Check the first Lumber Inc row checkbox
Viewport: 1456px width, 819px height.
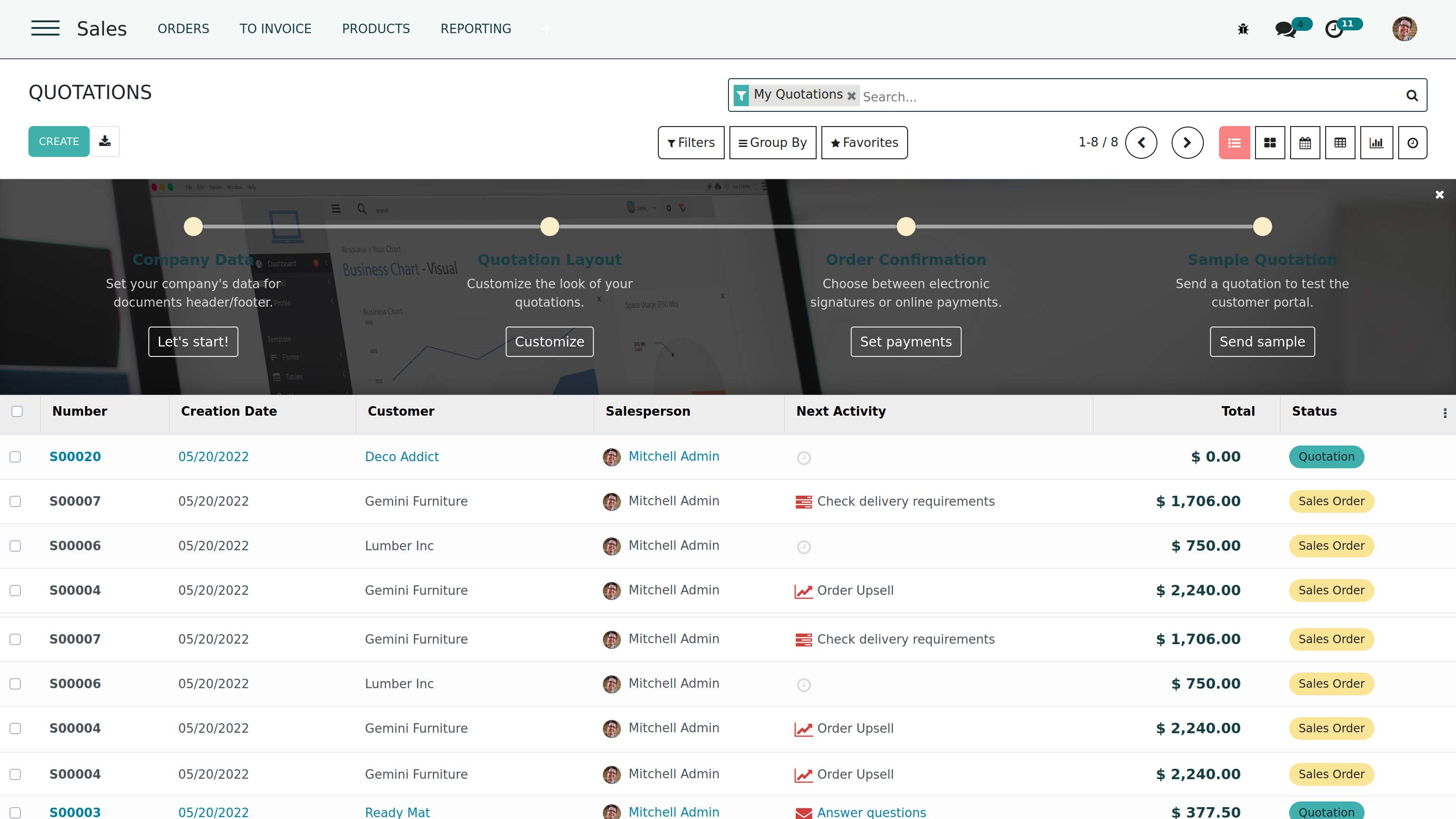tap(15, 546)
